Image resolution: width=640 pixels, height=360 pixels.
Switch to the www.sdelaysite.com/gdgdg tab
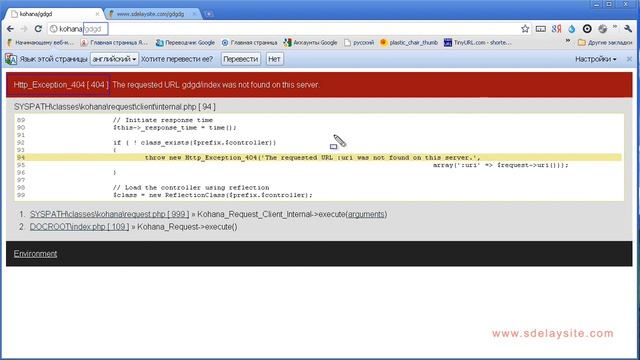[x=151, y=14]
